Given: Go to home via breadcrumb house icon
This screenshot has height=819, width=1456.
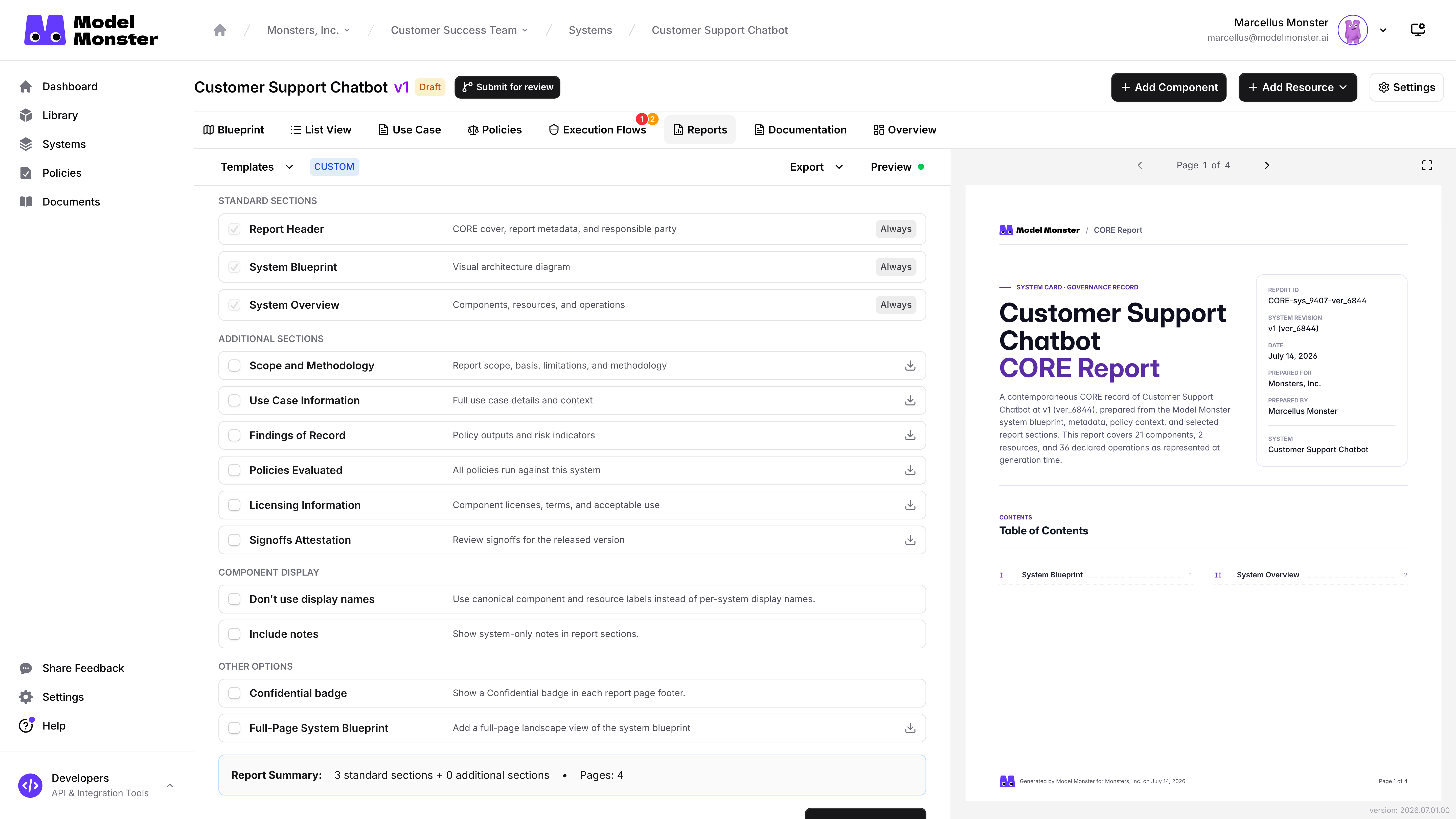Looking at the screenshot, I should tap(220, 30).
